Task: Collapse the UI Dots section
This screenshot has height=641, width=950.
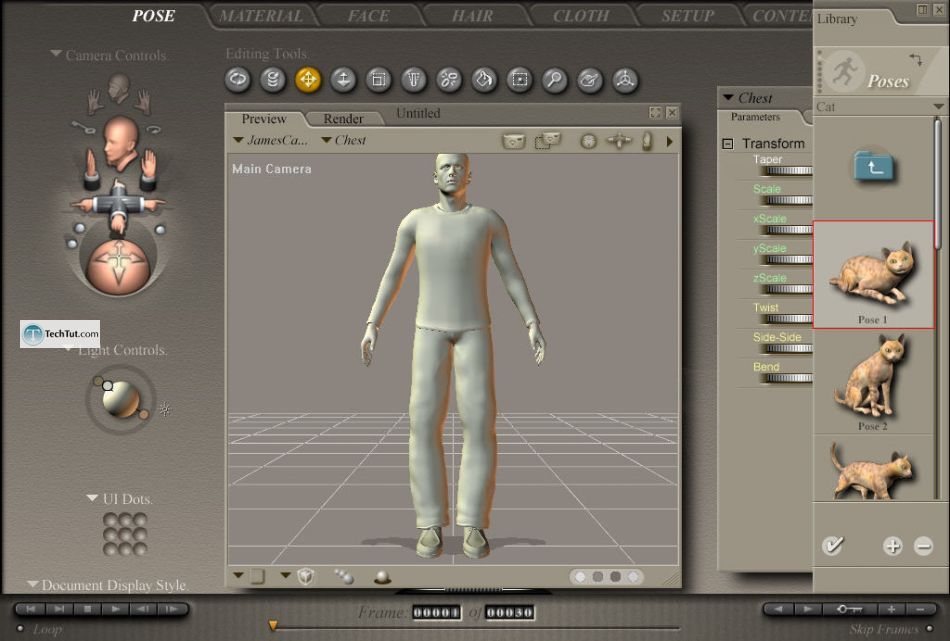Action: click(x=92, y=498)
